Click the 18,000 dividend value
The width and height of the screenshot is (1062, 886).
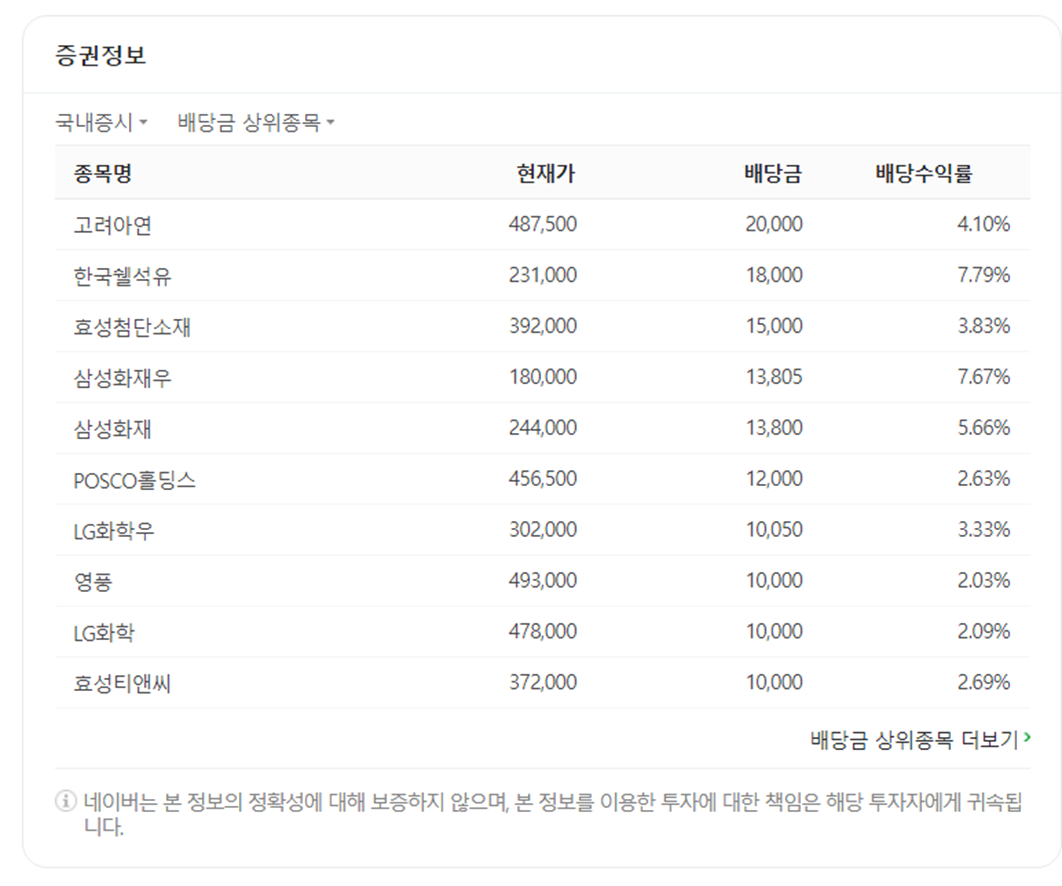774,275
